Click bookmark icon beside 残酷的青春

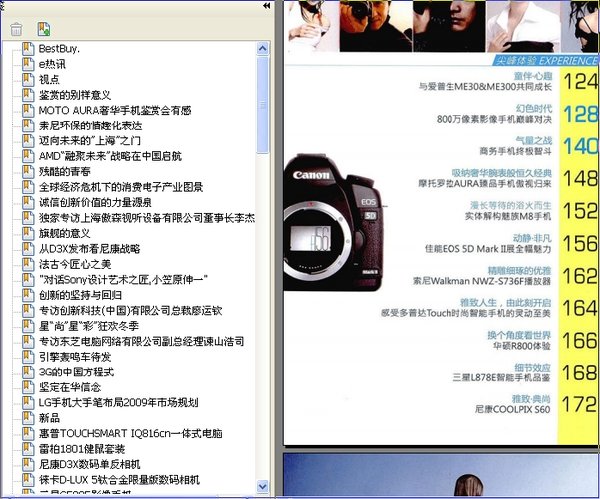(x=28, y=171)
